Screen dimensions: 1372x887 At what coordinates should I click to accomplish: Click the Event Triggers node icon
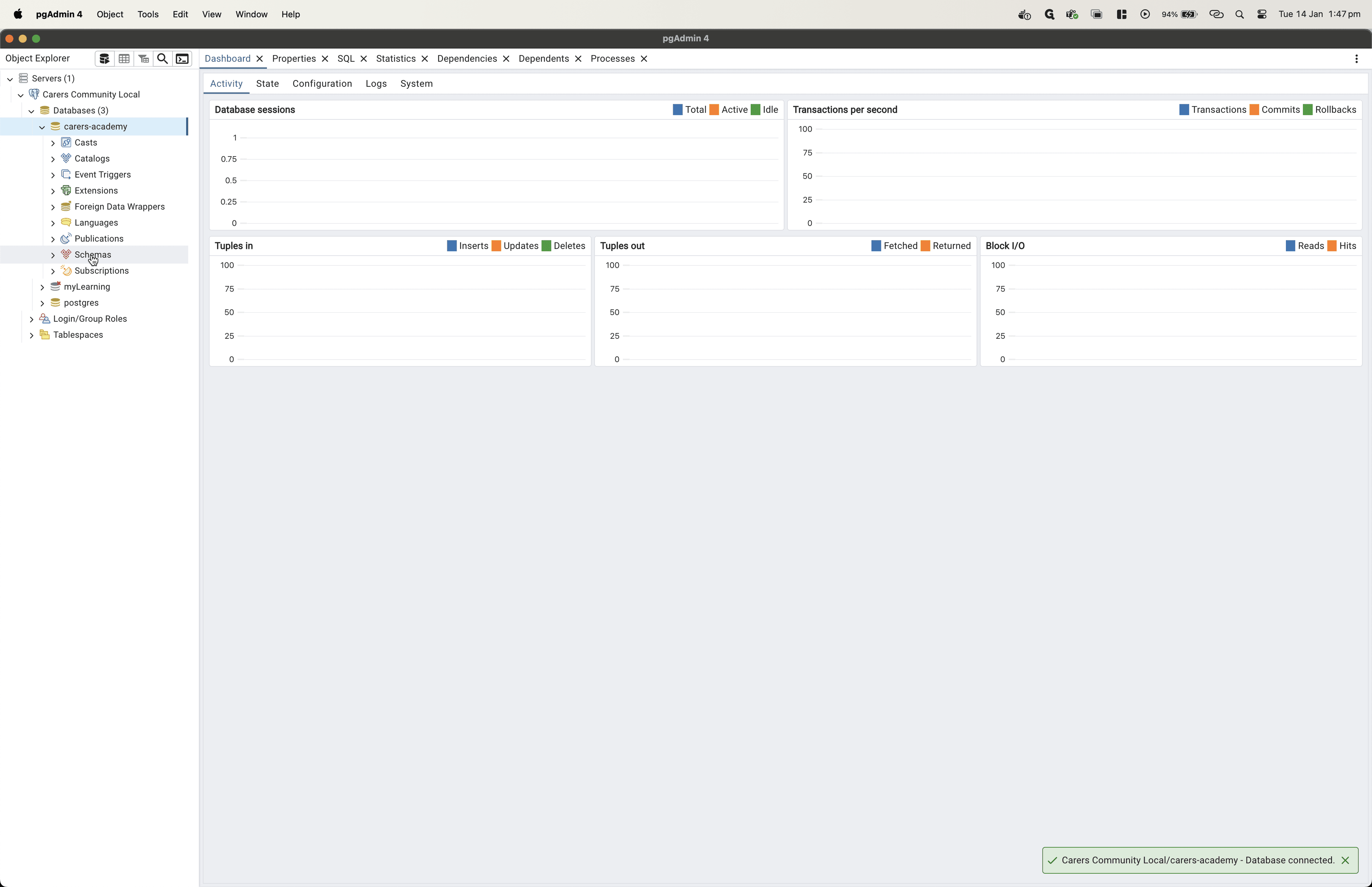click(66, 174)
